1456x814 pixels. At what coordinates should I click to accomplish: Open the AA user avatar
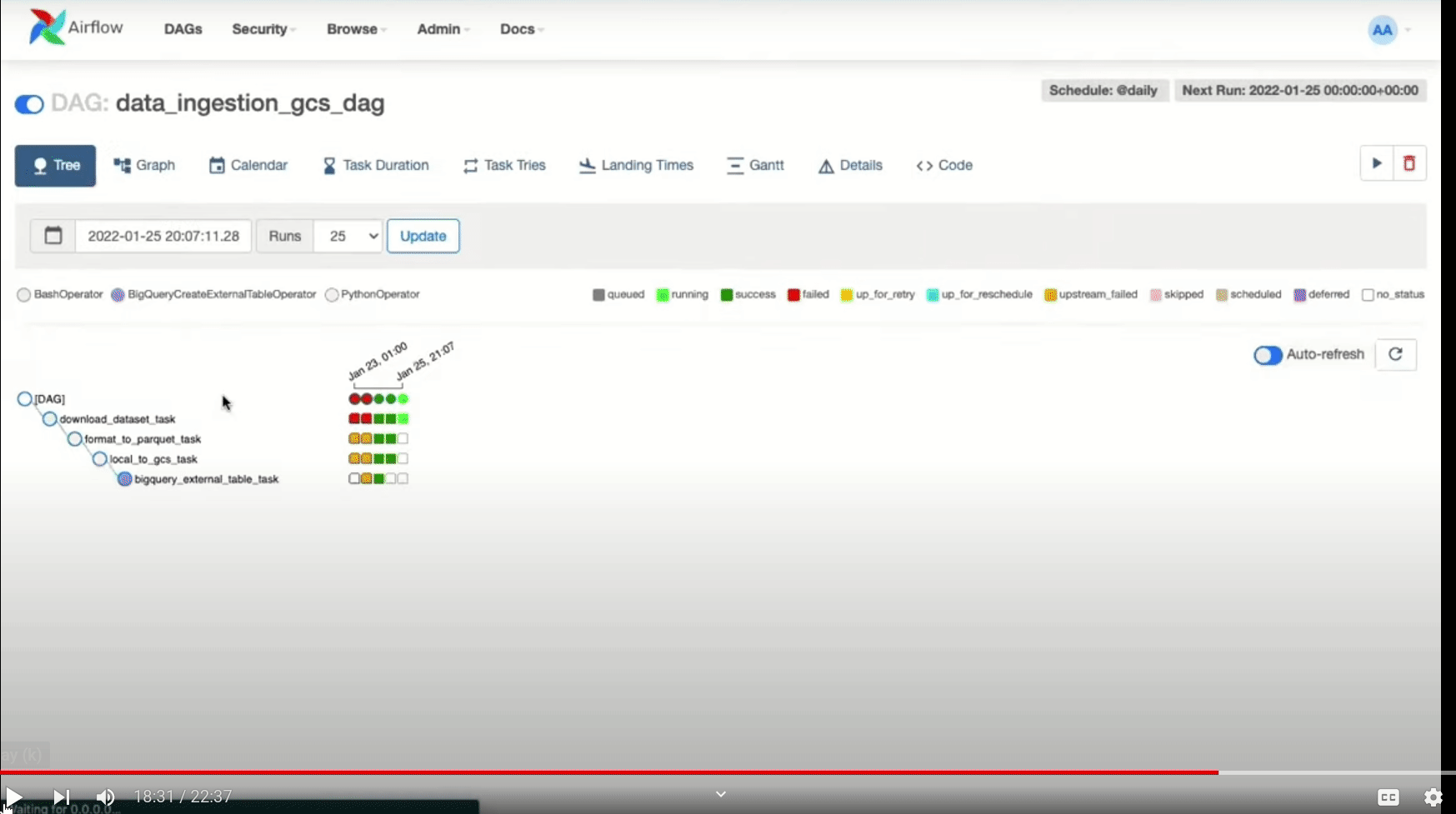point(1383,30)
